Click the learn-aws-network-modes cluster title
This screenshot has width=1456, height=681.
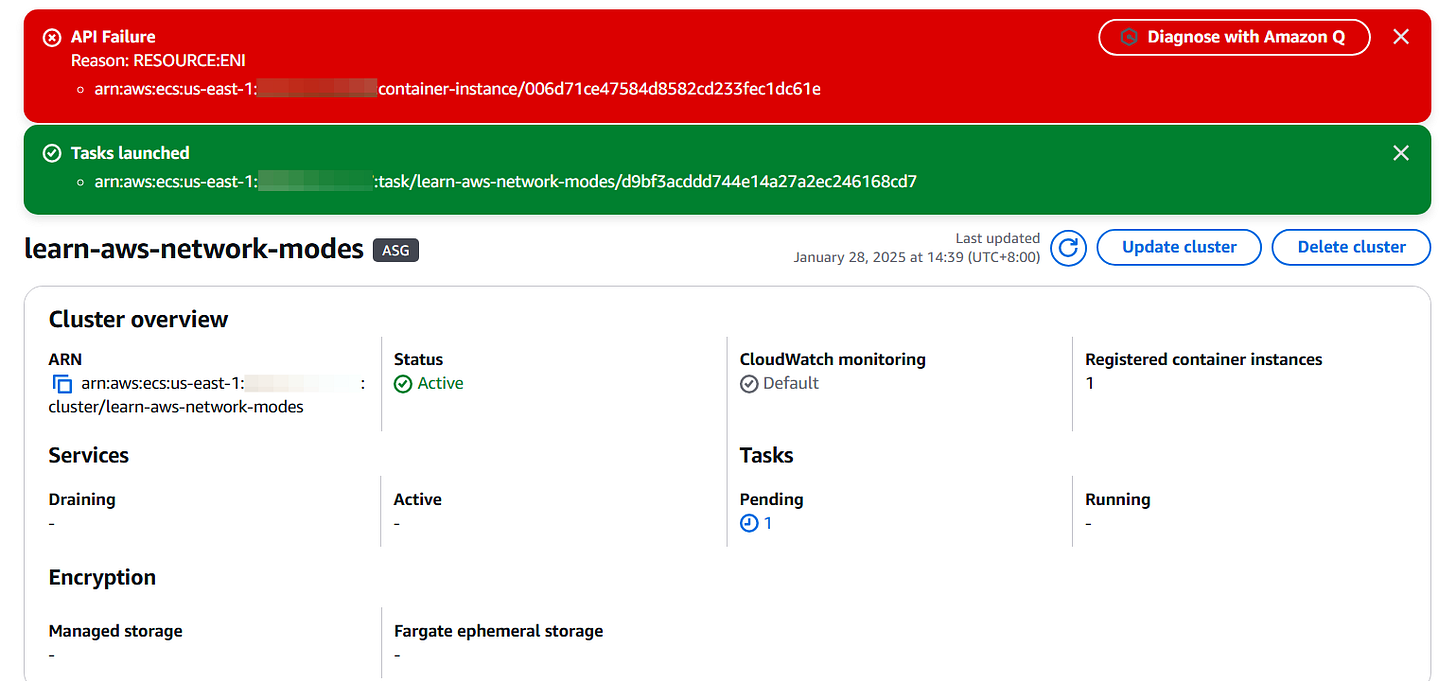pyautogui.click(x=194, y=249)
